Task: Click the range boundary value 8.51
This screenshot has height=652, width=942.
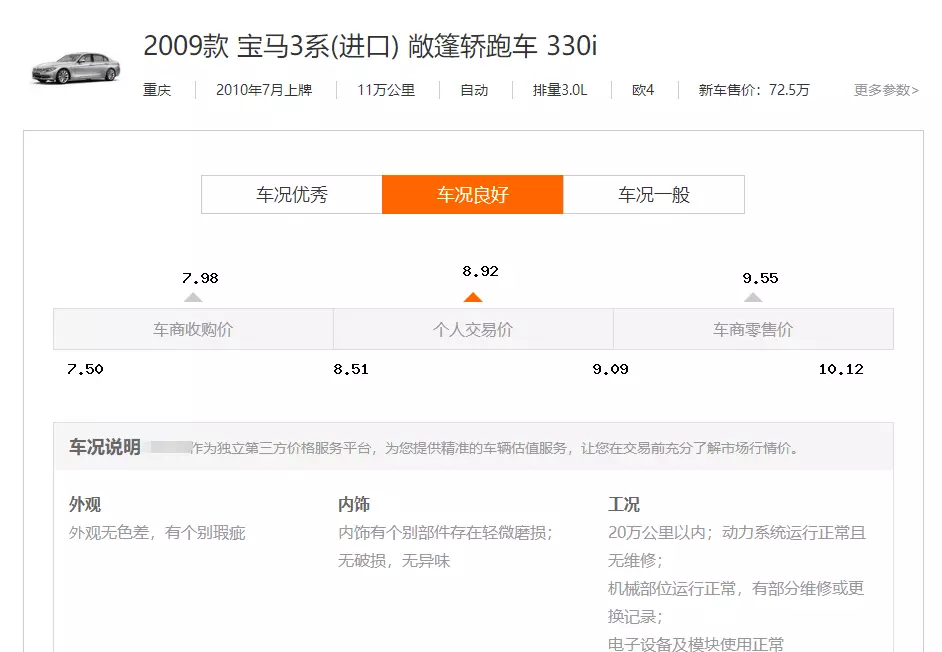Action: pyautogui.click(x=351, y=369)
